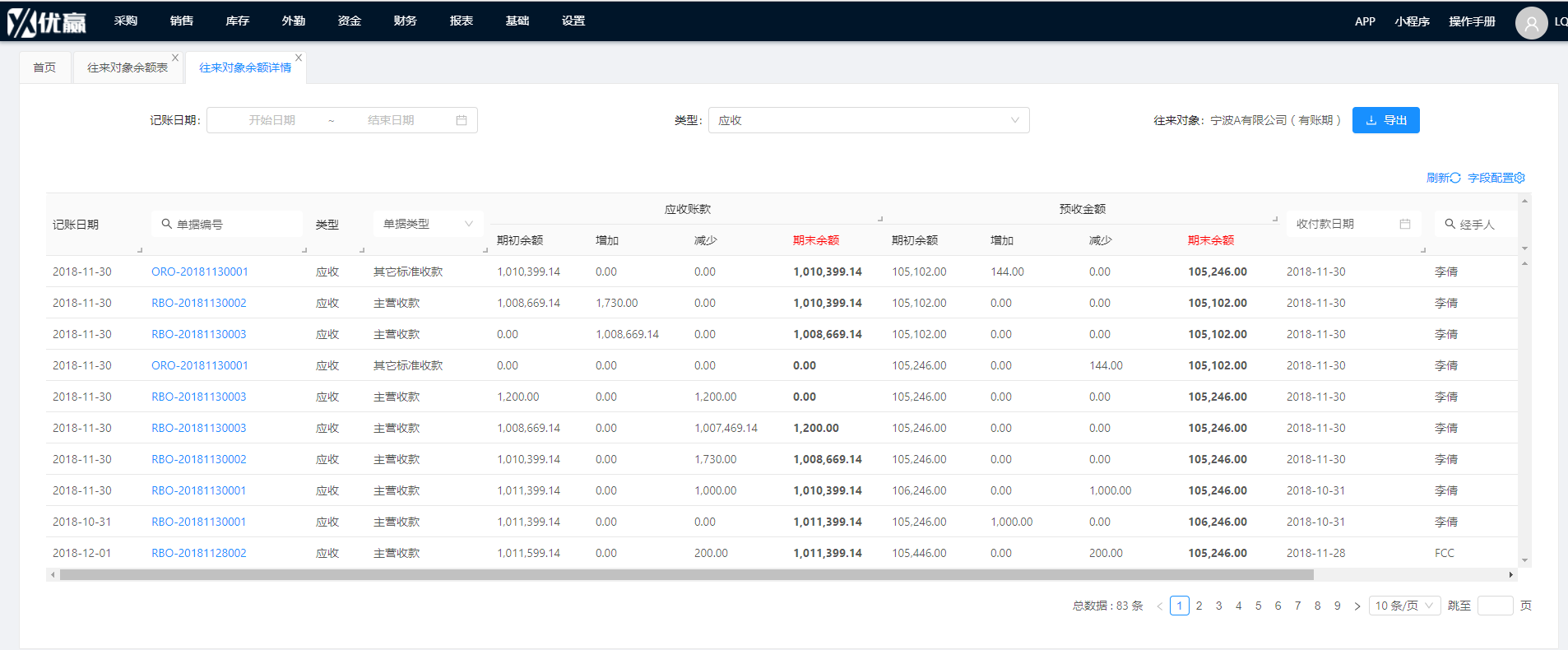Click the date cell 2018-12-01
This screenshot has width=1568, height=650.
click(82, 553)
